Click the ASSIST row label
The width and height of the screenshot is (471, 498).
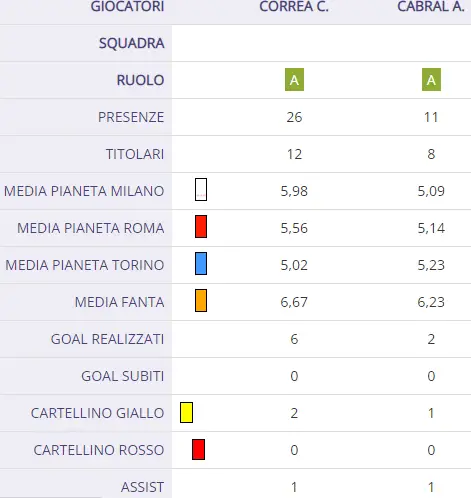[142, 487]
